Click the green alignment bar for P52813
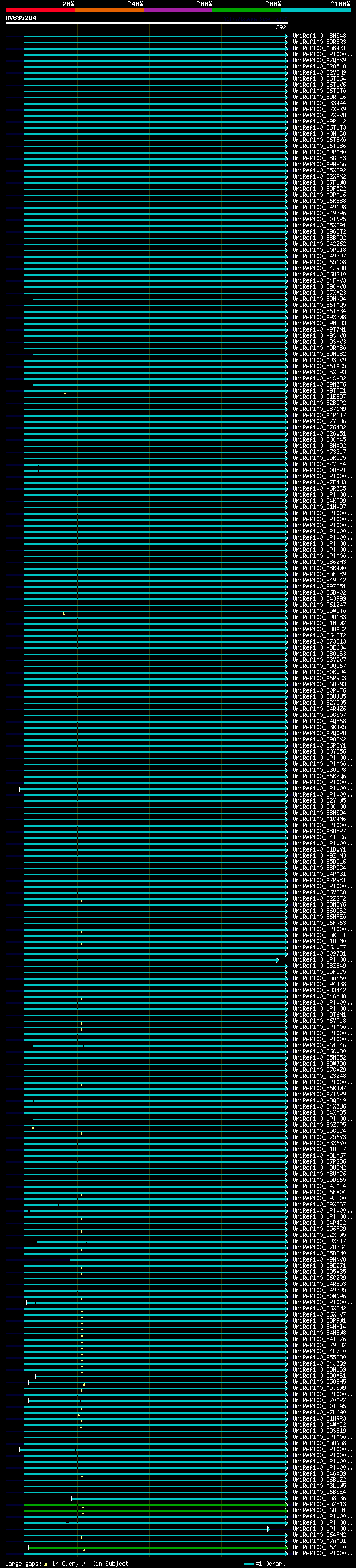The width and height of the screenshot is (356, 1568). [x=156, y=1505]
